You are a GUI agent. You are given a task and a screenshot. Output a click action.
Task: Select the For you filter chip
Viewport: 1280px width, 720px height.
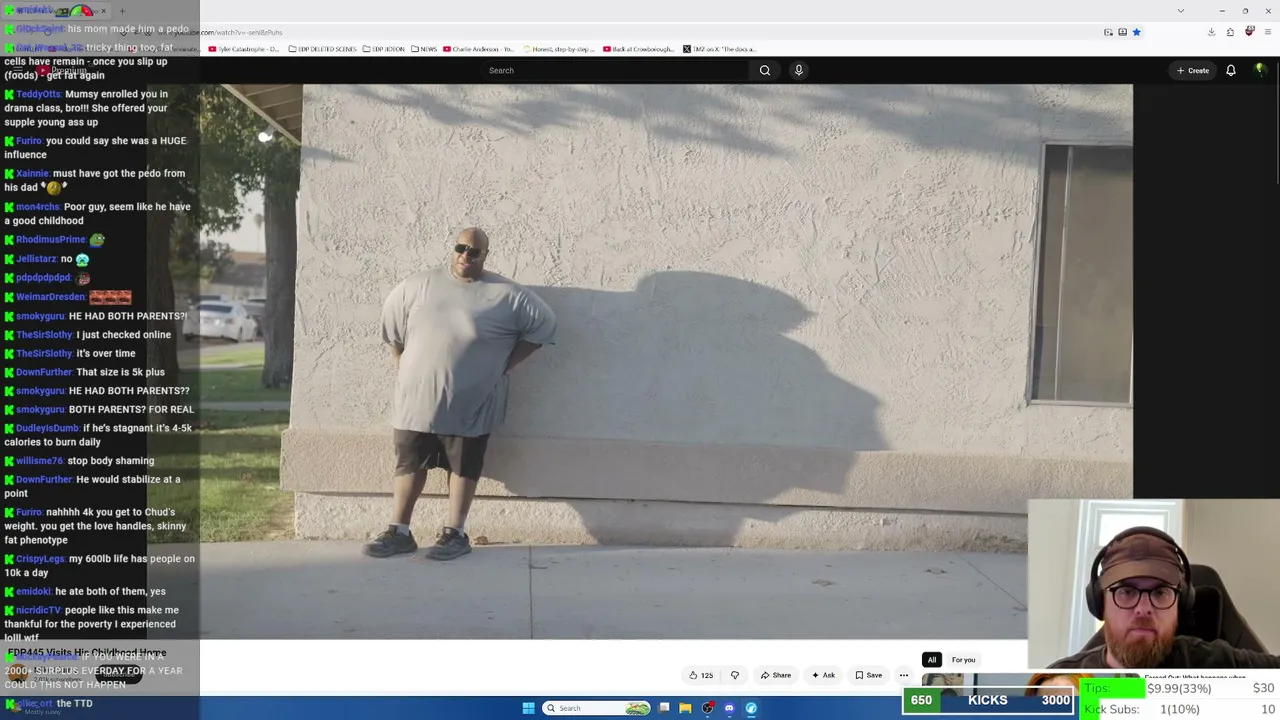[963, 660]
